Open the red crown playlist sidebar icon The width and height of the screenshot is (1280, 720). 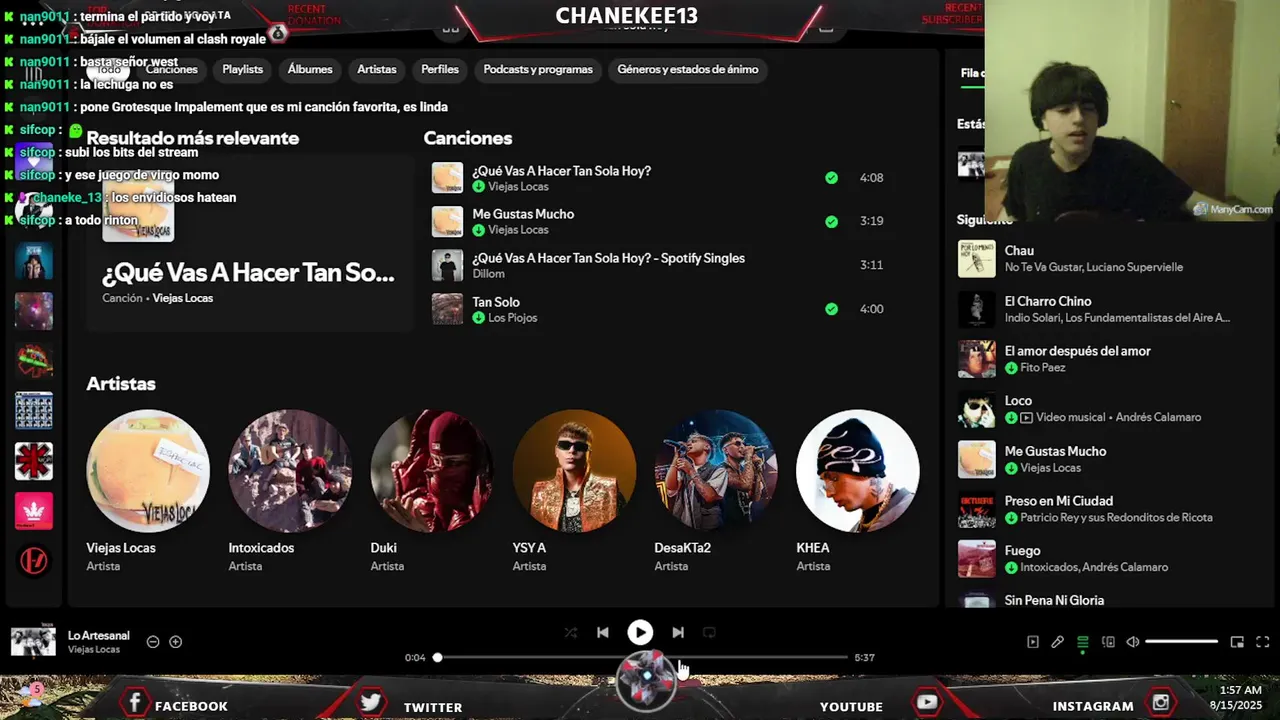pyautogui.click(x=34, y=511)
